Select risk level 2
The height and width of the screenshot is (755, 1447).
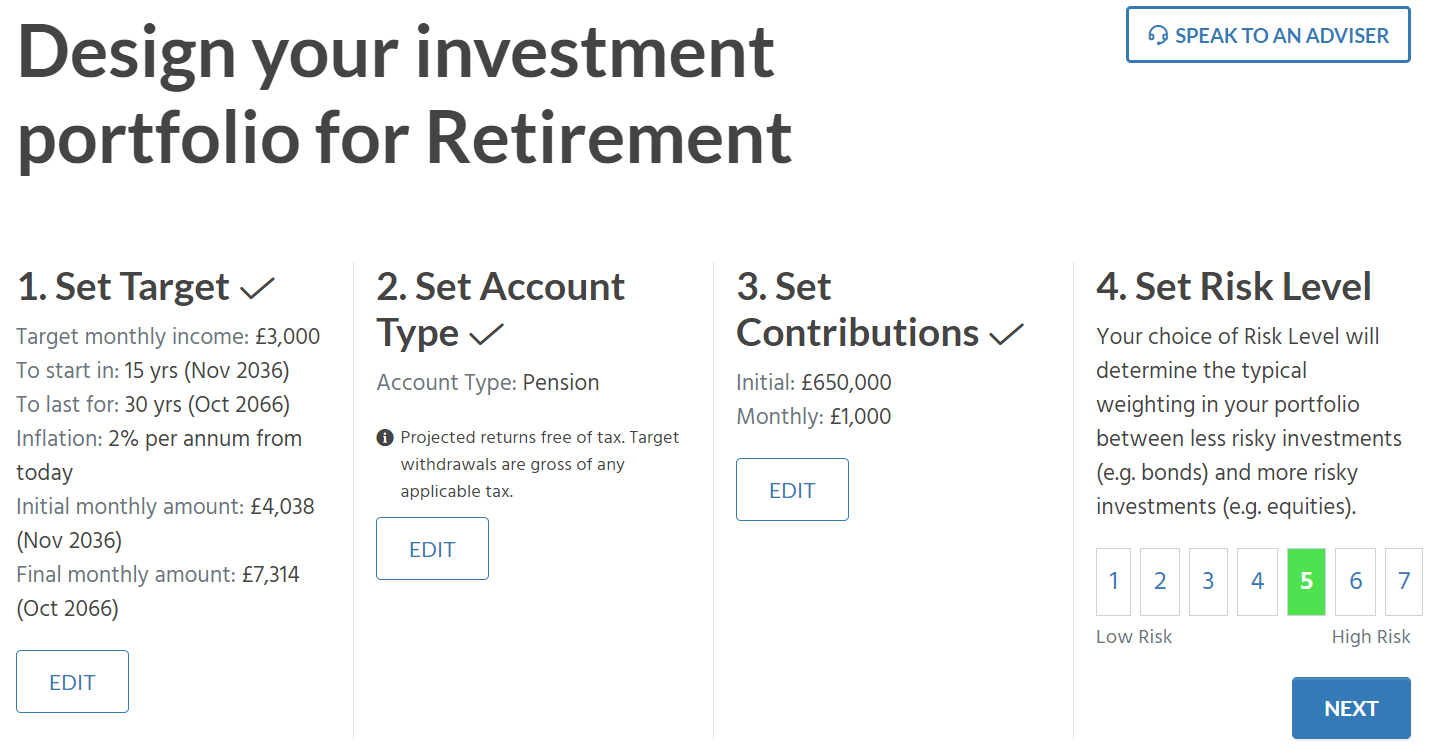coord(1160,581)
